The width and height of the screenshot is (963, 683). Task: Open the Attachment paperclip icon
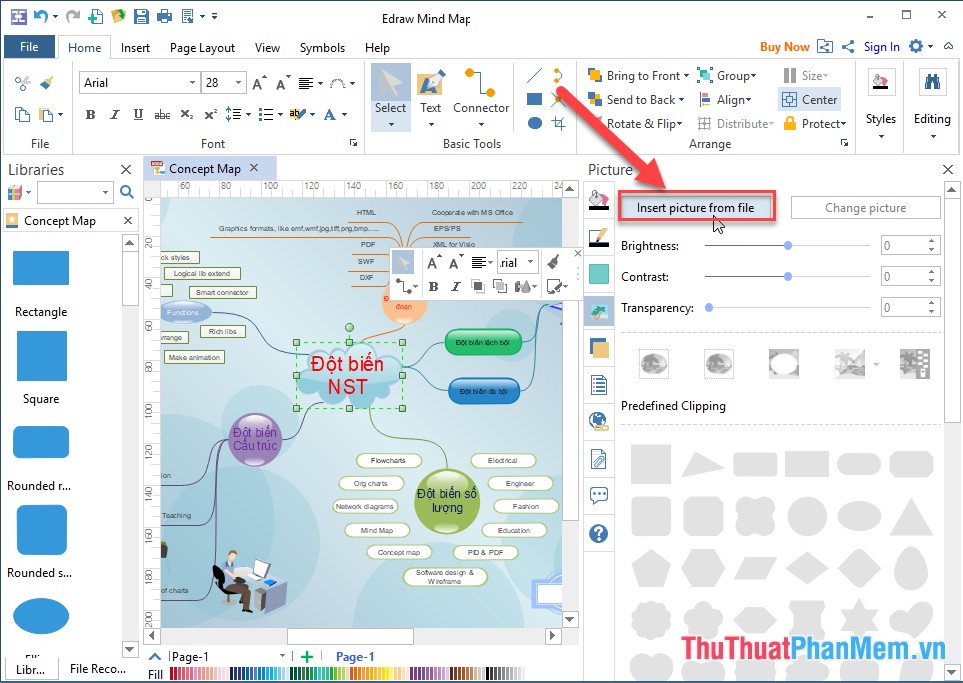(x=598, y=458)
